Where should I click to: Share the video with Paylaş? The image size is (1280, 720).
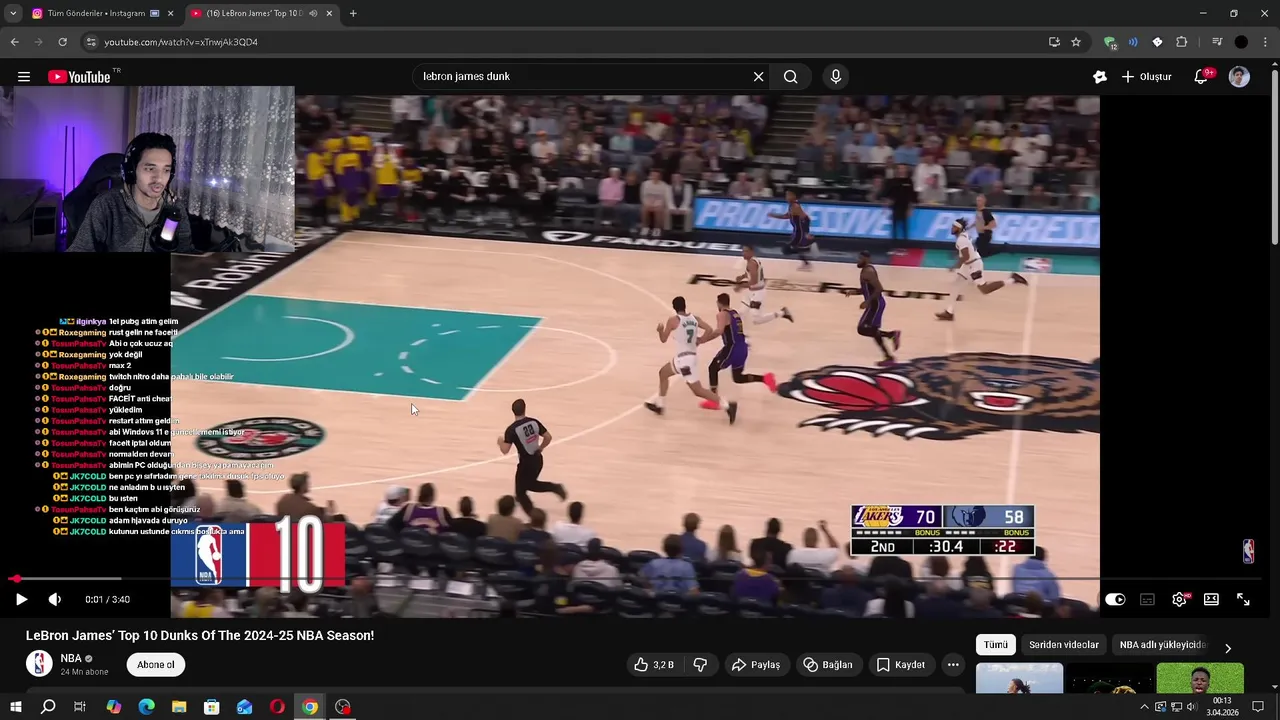(755, 665)
